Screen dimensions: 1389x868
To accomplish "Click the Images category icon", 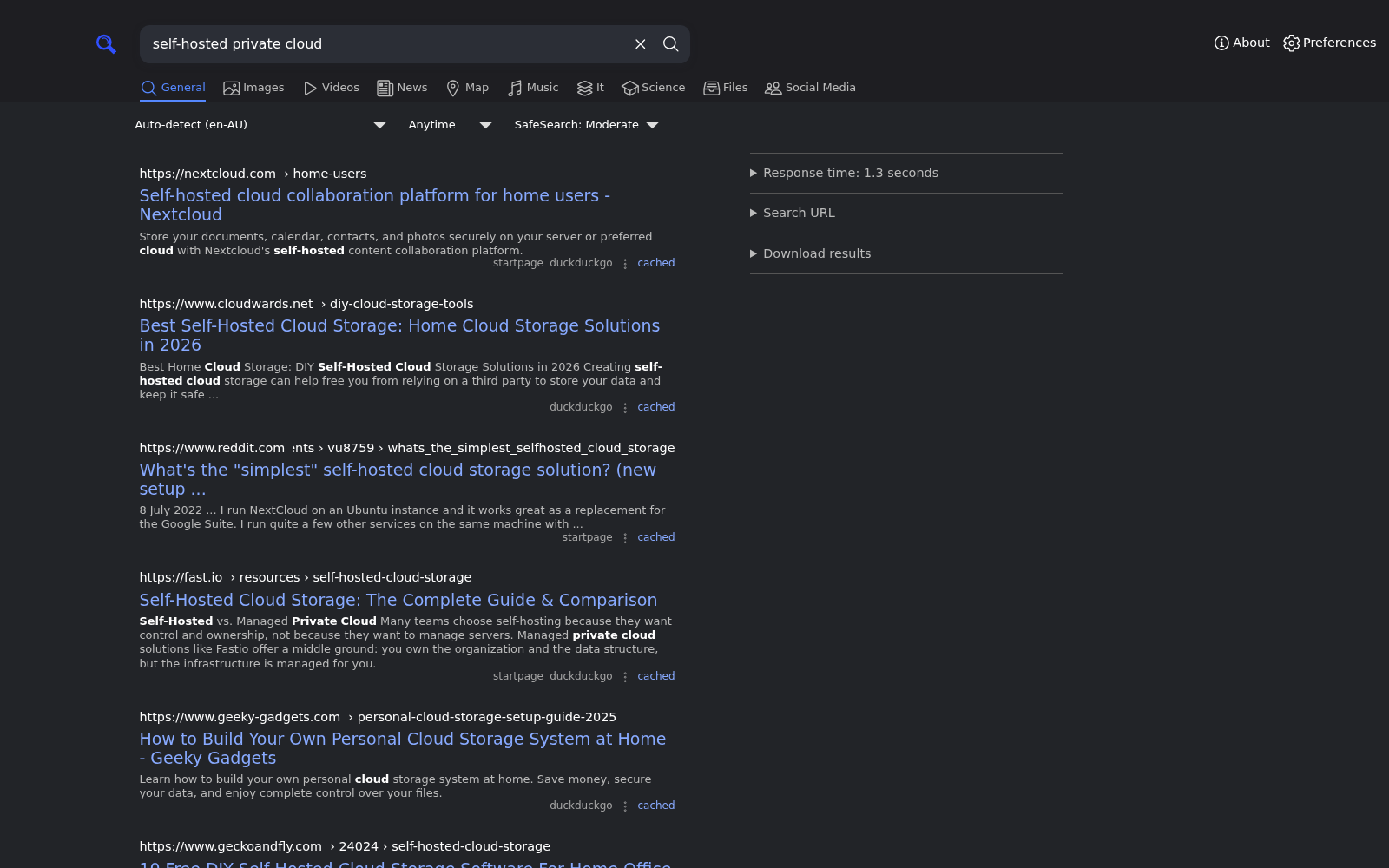I will (231, 89).
